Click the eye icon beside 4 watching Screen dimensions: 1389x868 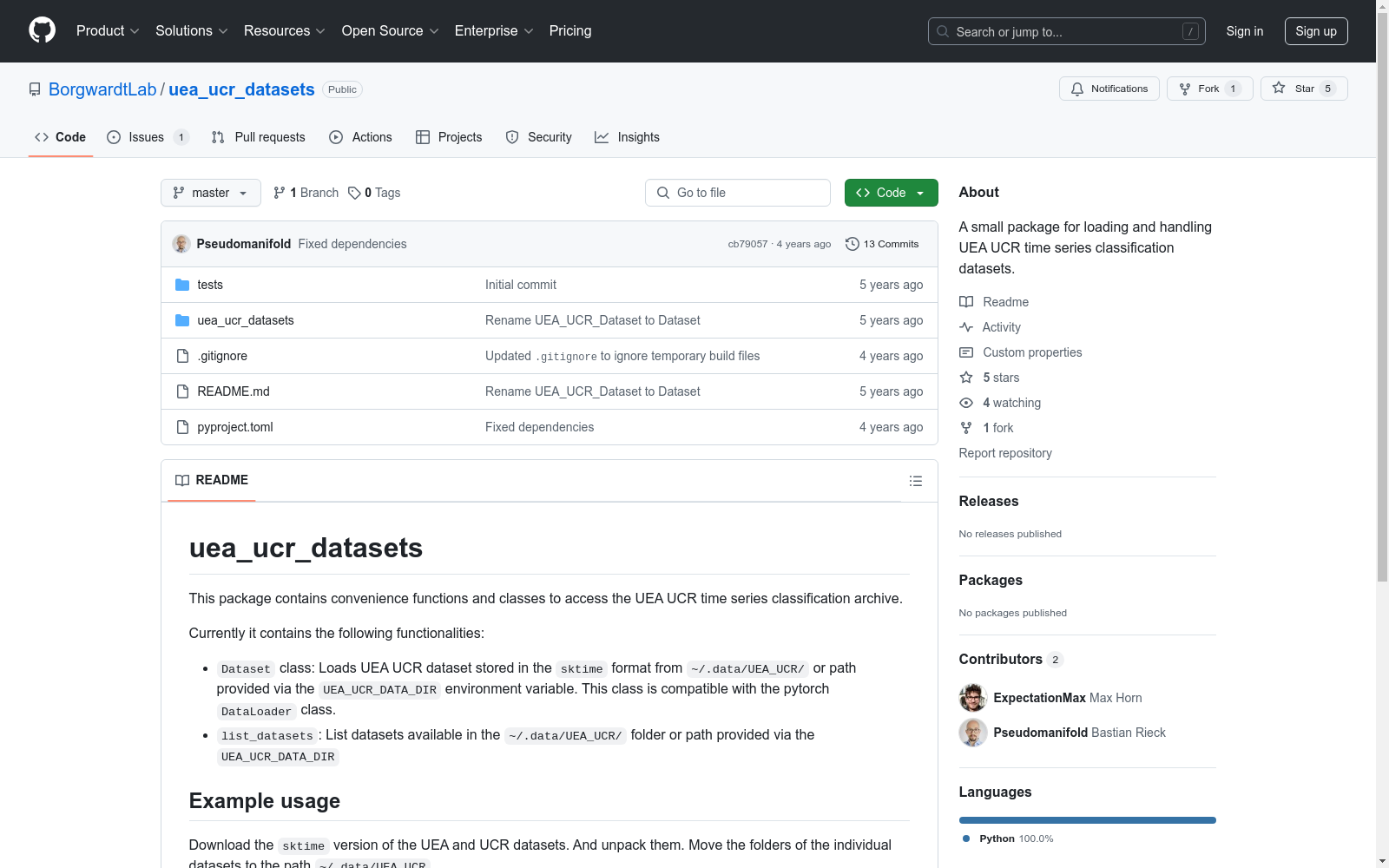tap(966, 403)
